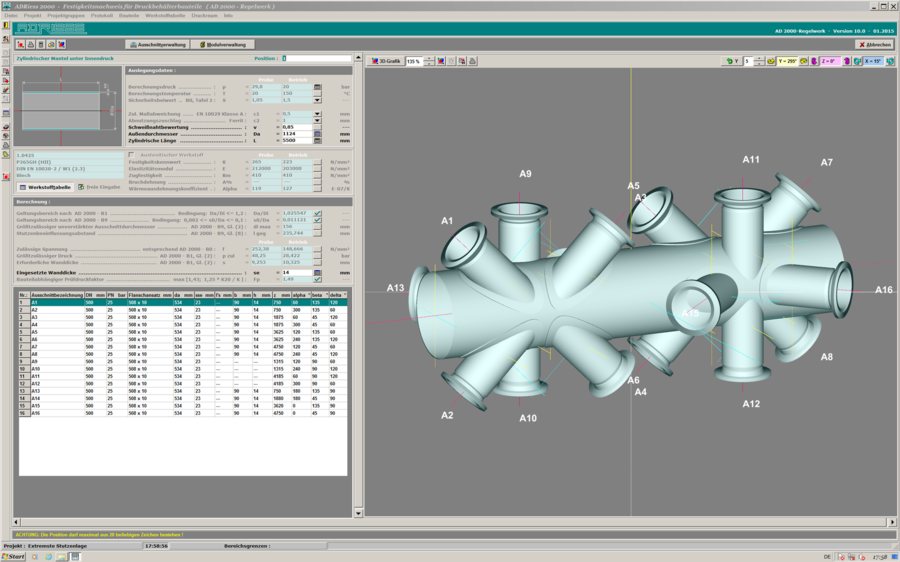Open the Modulverwaltung manager
The image size is (900, 562).
click(224, 44)
